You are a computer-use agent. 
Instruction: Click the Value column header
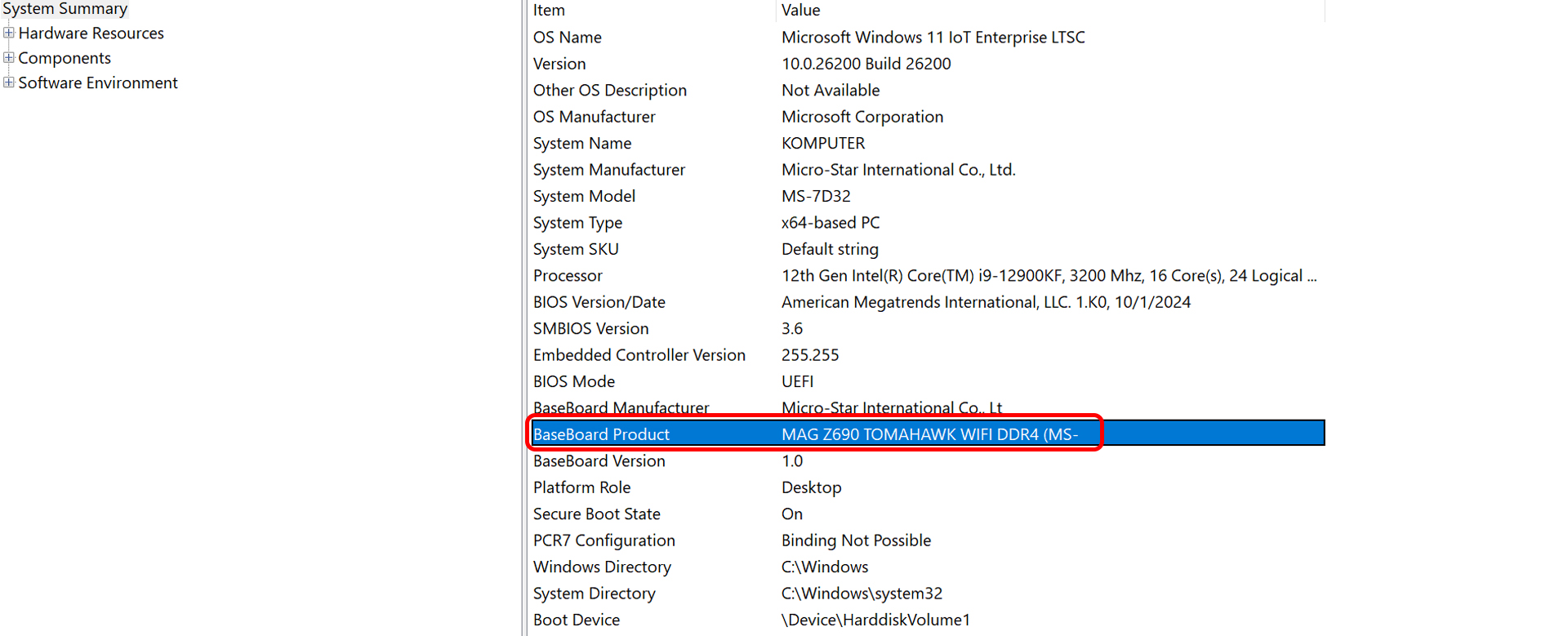800,11
